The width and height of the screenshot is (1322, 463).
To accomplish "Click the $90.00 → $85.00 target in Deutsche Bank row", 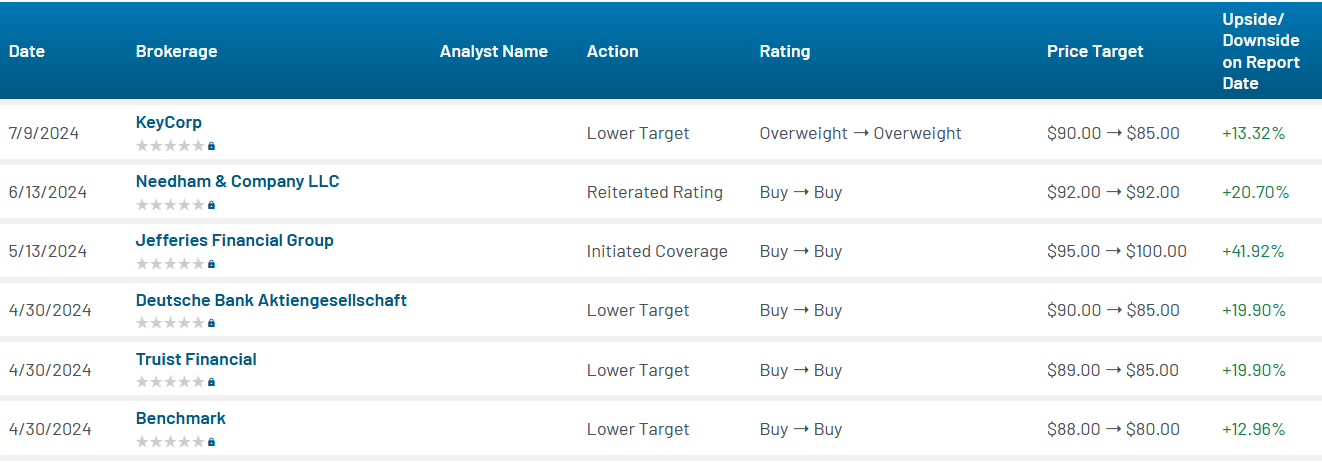I will (x=1113, y=310).
